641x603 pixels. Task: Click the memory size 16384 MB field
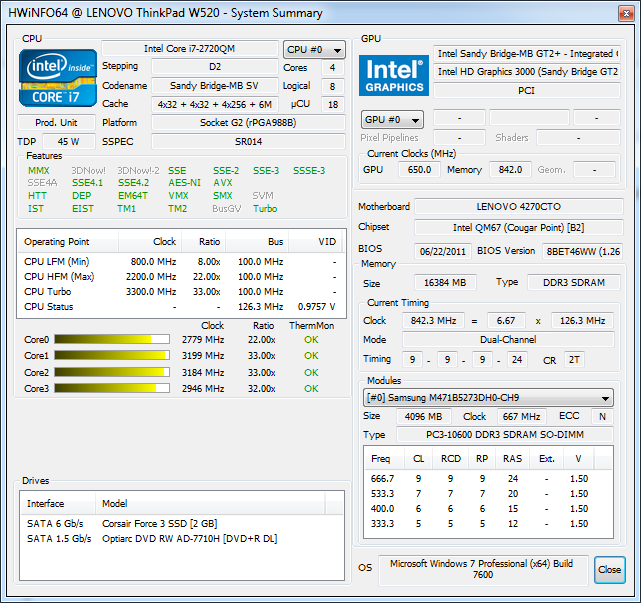pyautogui.click(x=445, y=282)
